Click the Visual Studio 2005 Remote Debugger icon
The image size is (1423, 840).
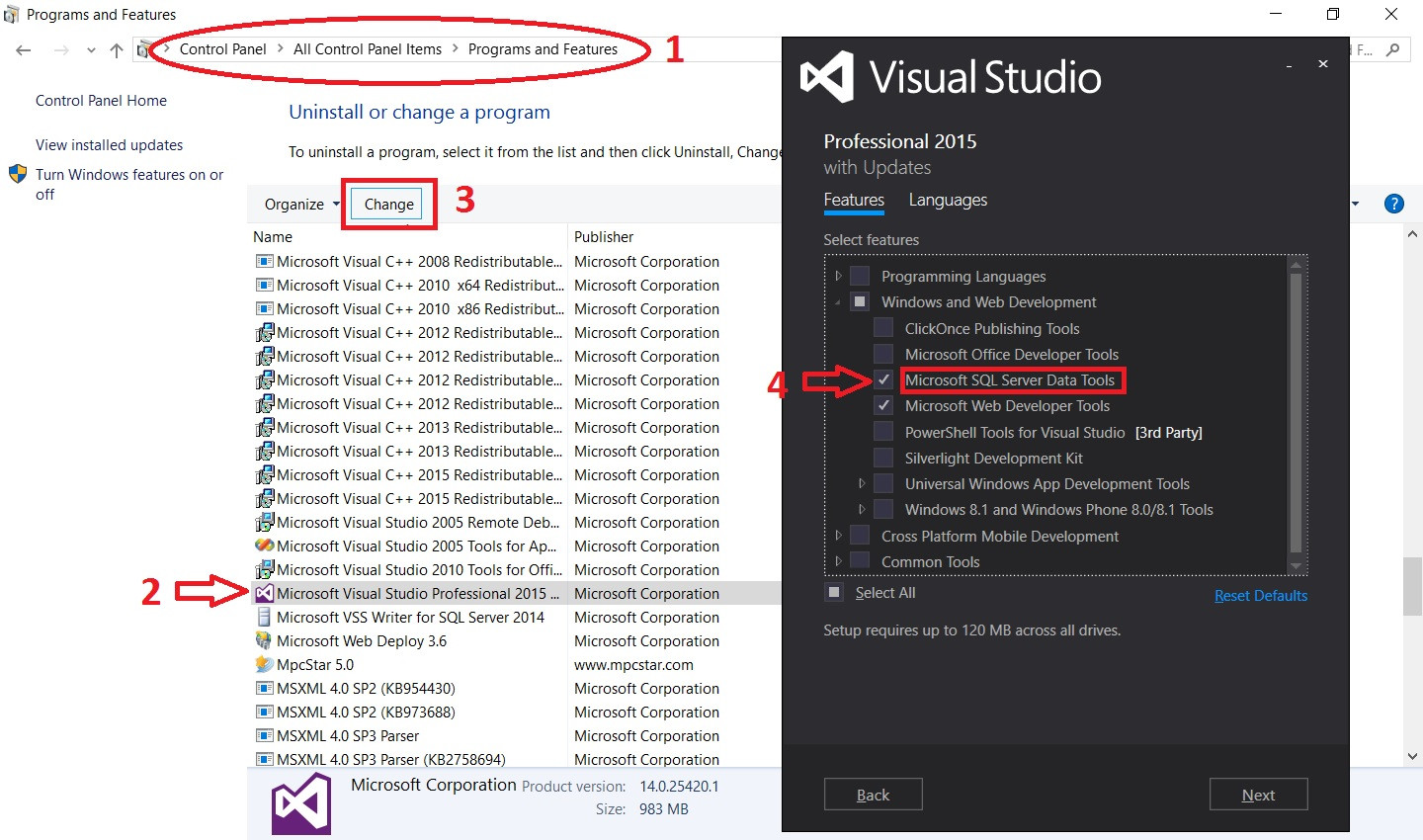[264, 522]
